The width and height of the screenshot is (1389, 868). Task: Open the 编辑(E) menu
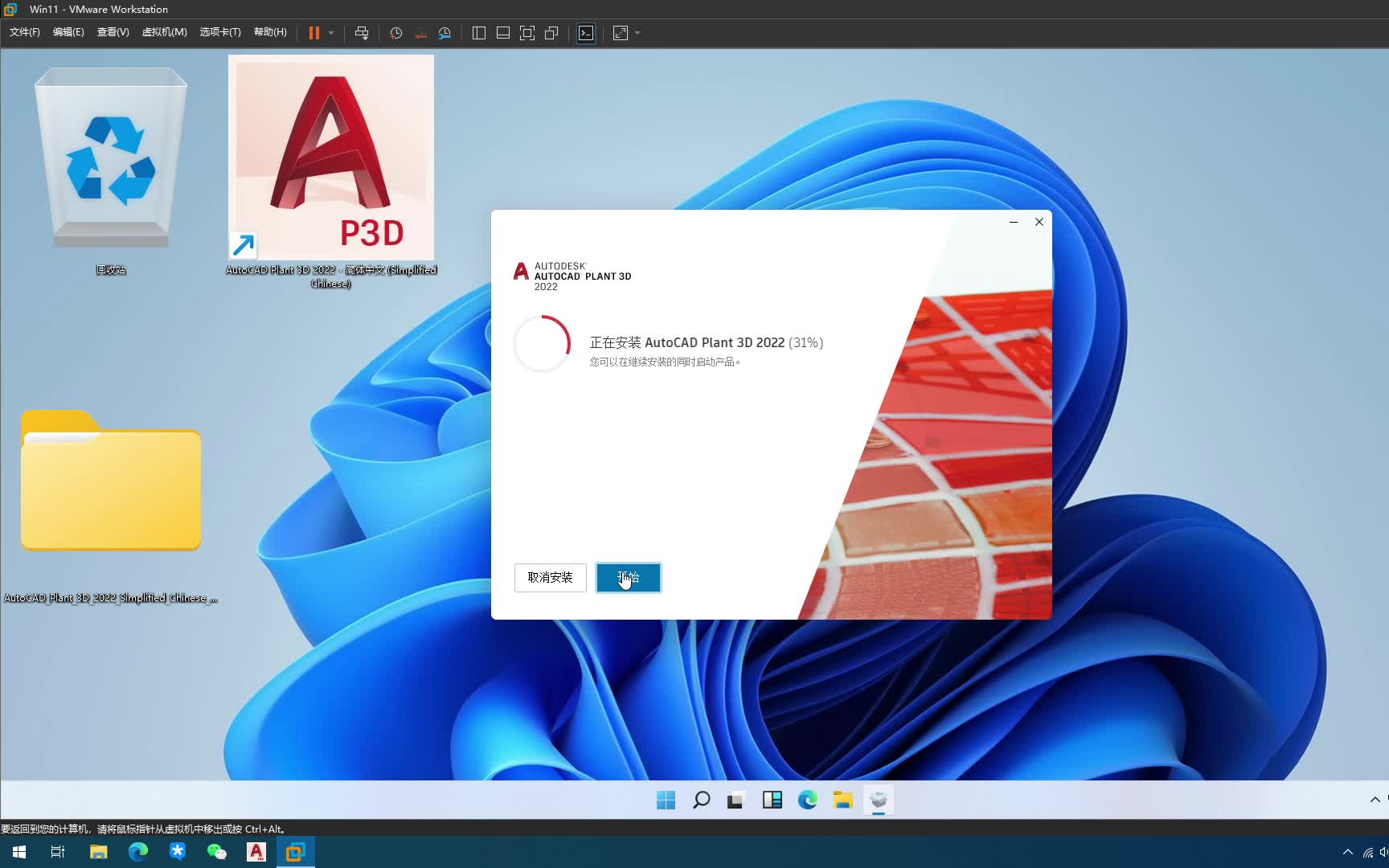coord(68,32)
